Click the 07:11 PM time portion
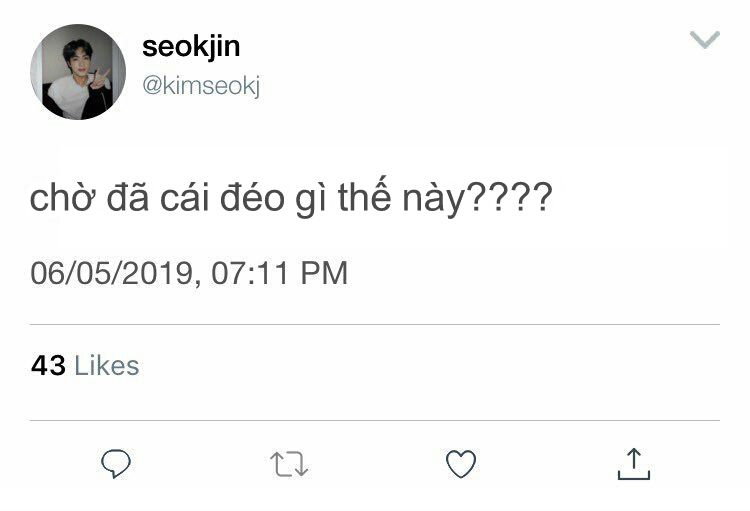This screenshot has width=750, height=511. (279, 273)
